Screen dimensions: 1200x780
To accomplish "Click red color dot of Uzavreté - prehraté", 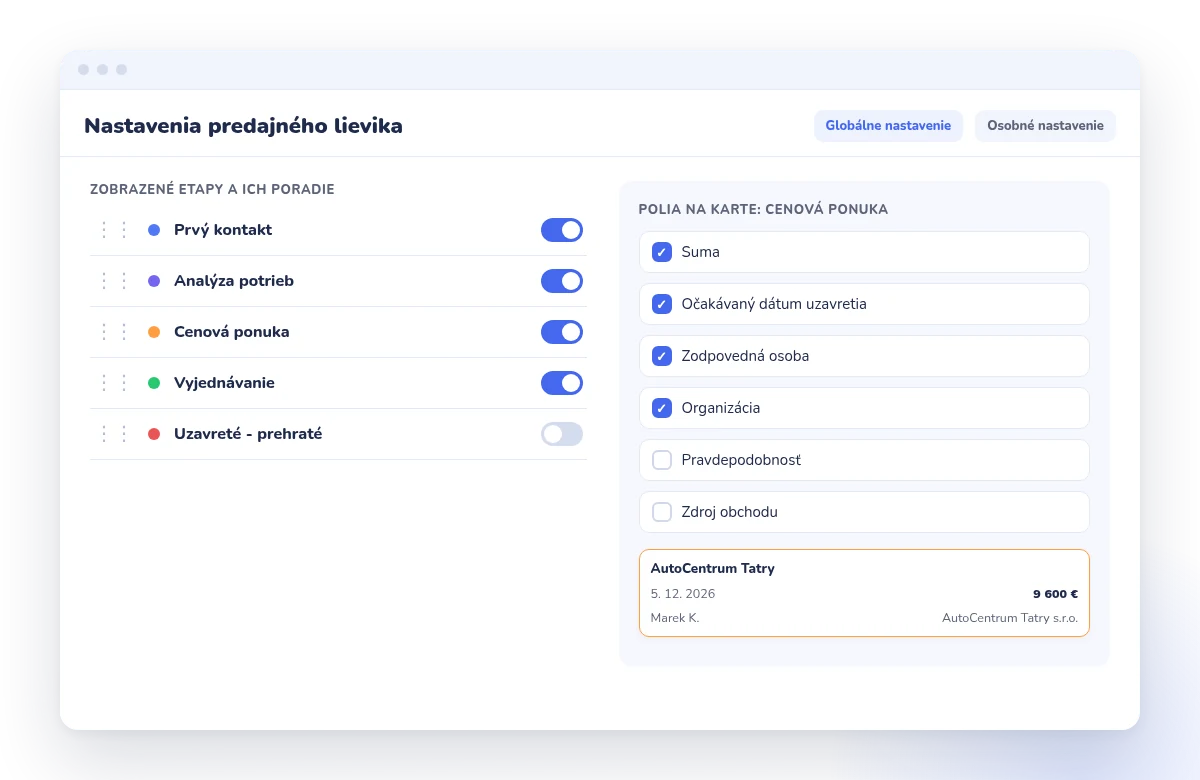I will point(154,434).
